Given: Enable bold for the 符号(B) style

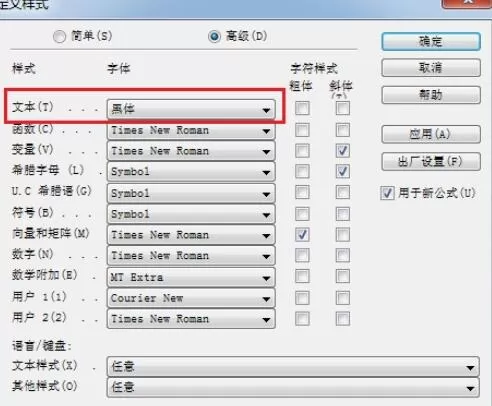Looking at the screenshot, I should pyautogui.click(x=302, y=214).
